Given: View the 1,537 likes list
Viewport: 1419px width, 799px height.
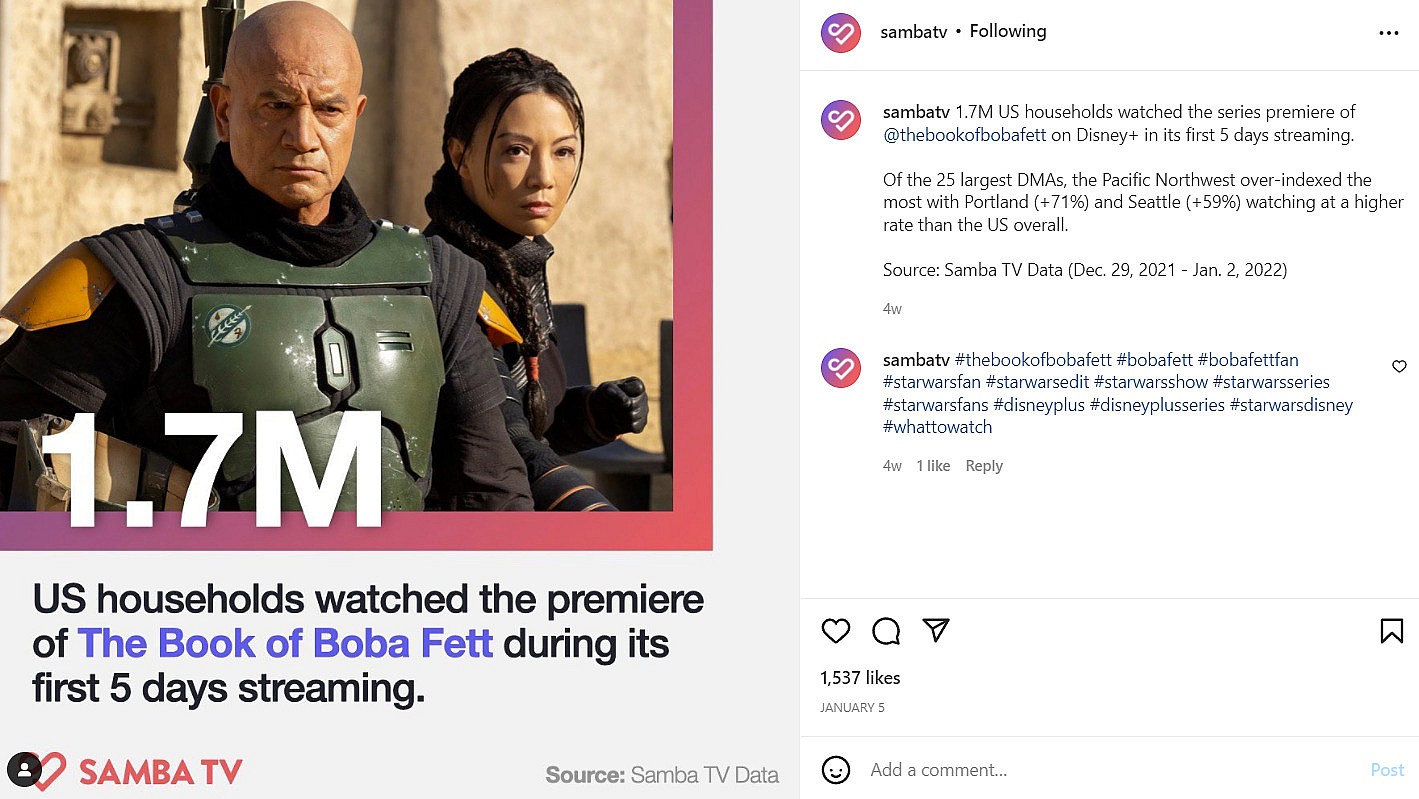Looking at the screenshot, I should coord(860,678).
